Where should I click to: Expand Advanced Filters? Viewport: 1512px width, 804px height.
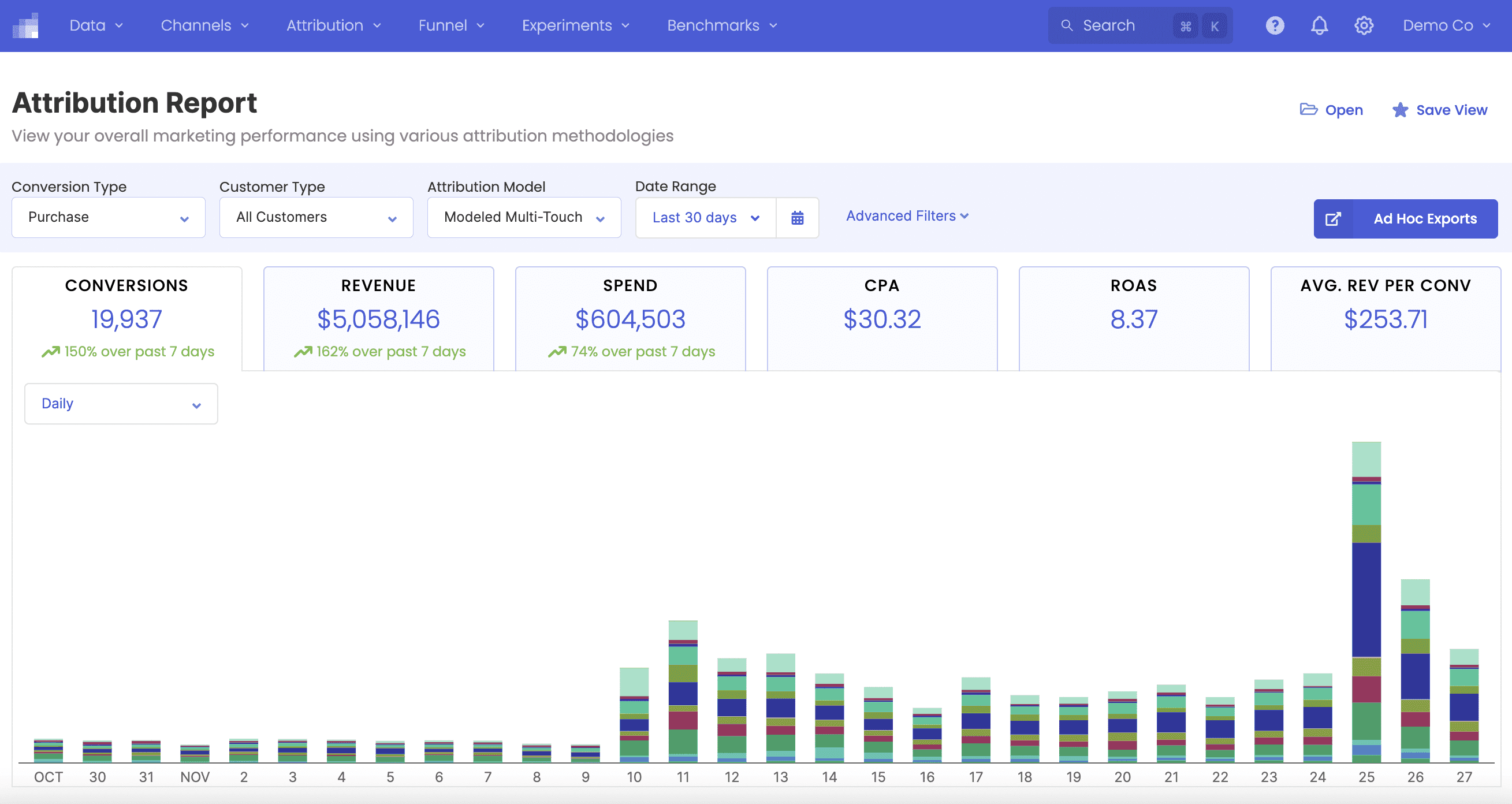[907, 216]
